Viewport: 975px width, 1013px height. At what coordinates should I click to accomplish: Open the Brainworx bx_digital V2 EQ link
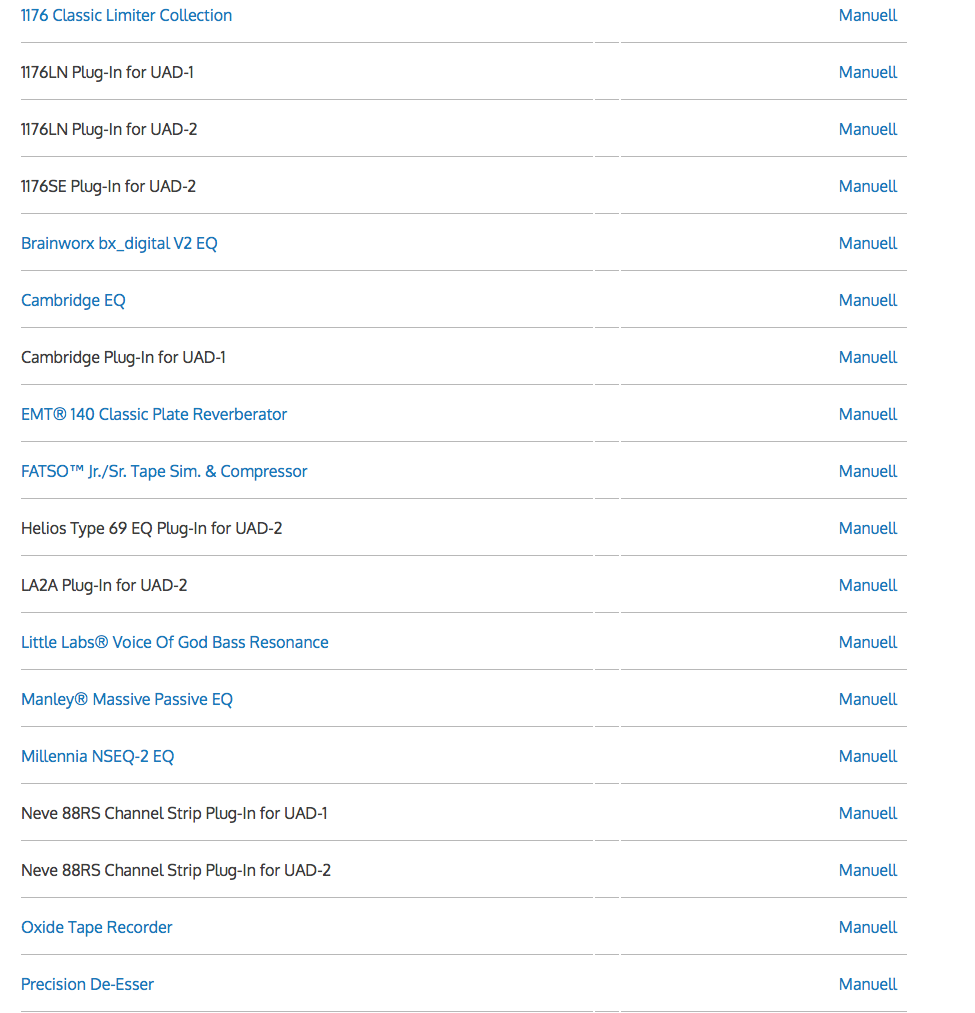click(119, 243)
